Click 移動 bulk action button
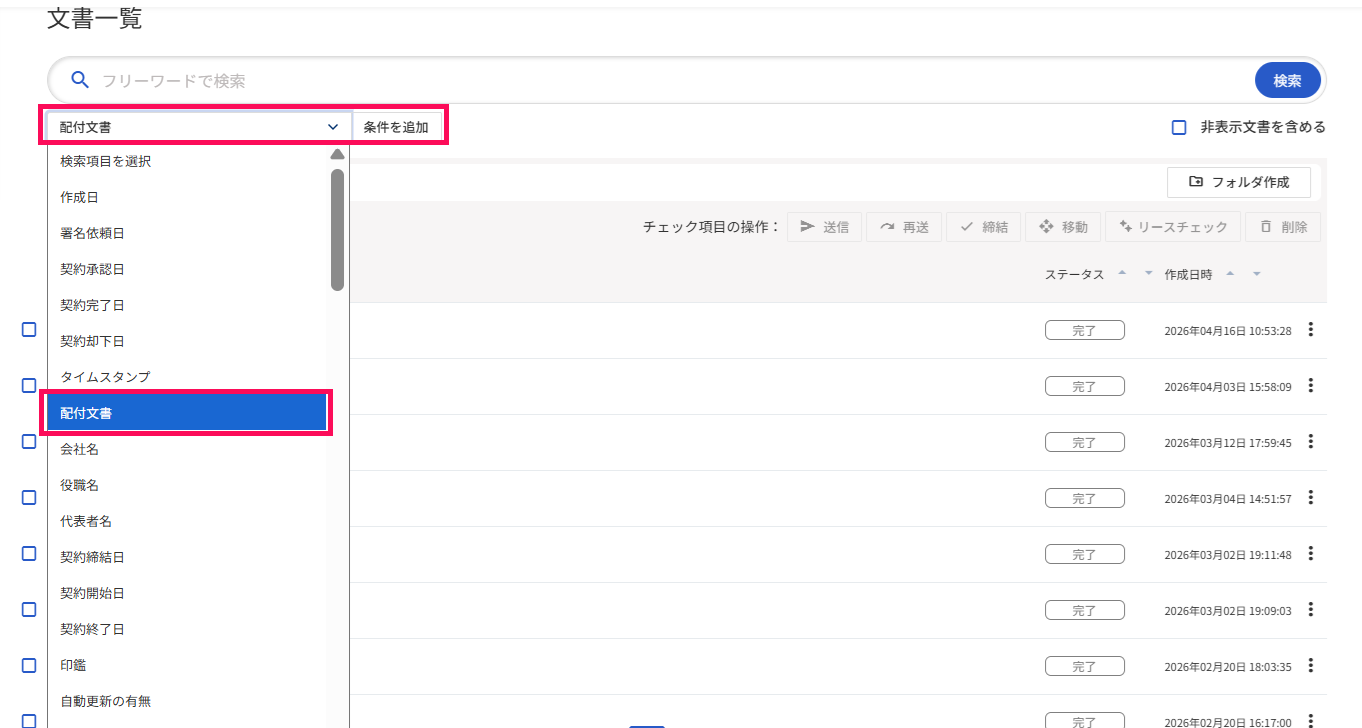Viewport: 1362px width, 728px height. pos(1063,227)
